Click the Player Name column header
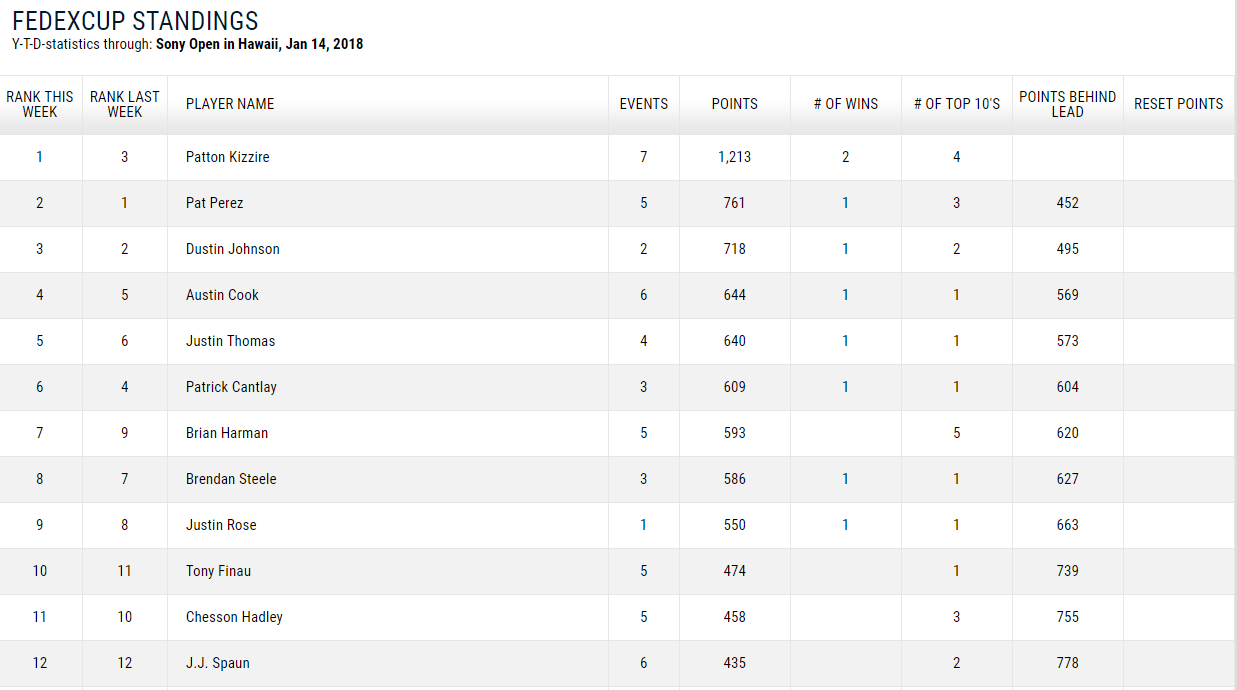 [230, 104]
